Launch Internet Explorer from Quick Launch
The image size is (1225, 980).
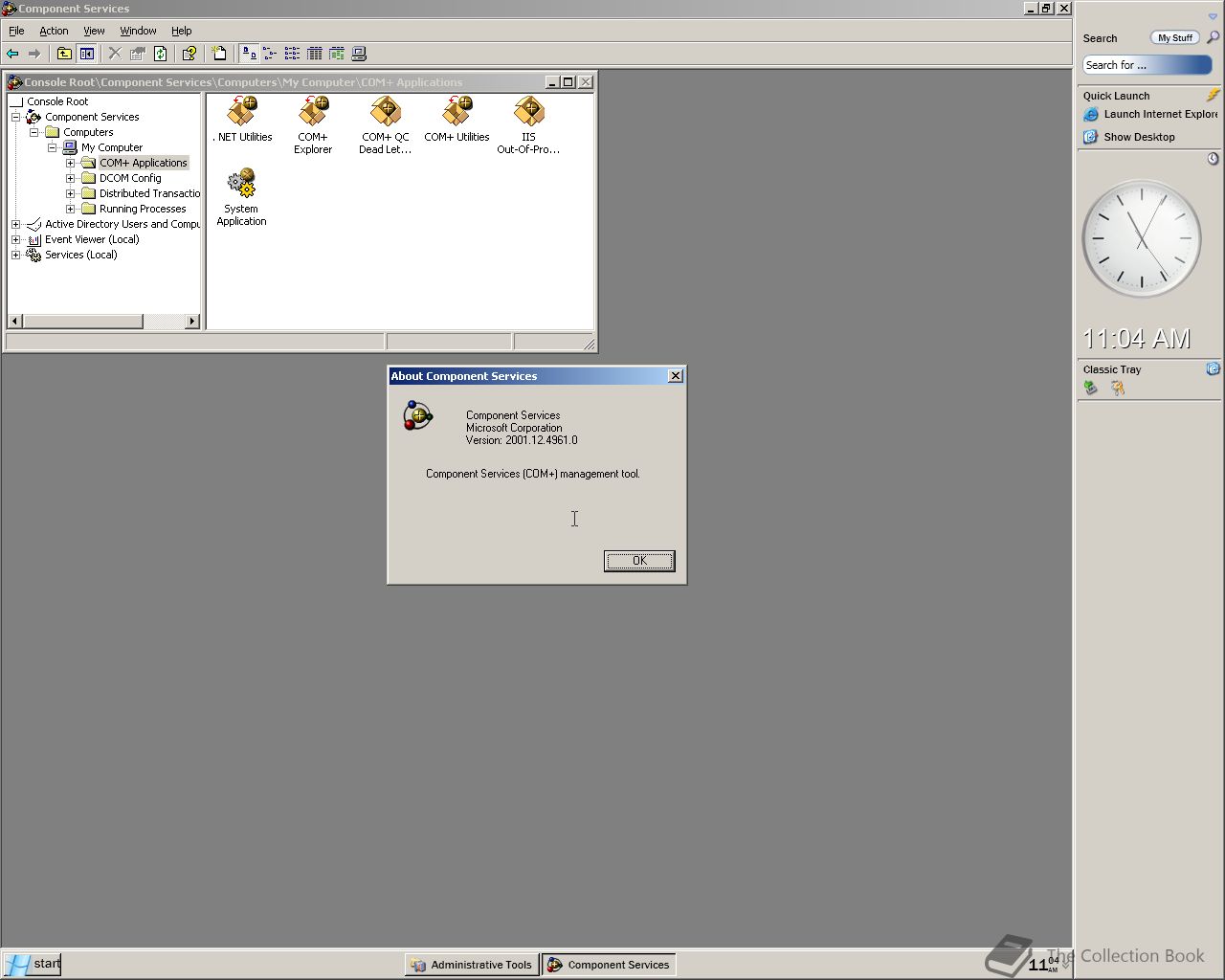pyautogui.click(x=1150, y=114)
